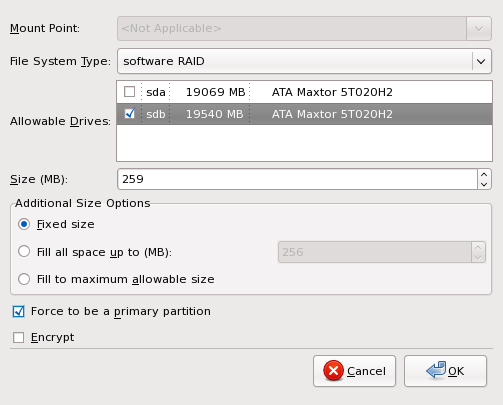Uncheck the sdb drive checkbox
The image size is (503, 405).
point(129,114)
